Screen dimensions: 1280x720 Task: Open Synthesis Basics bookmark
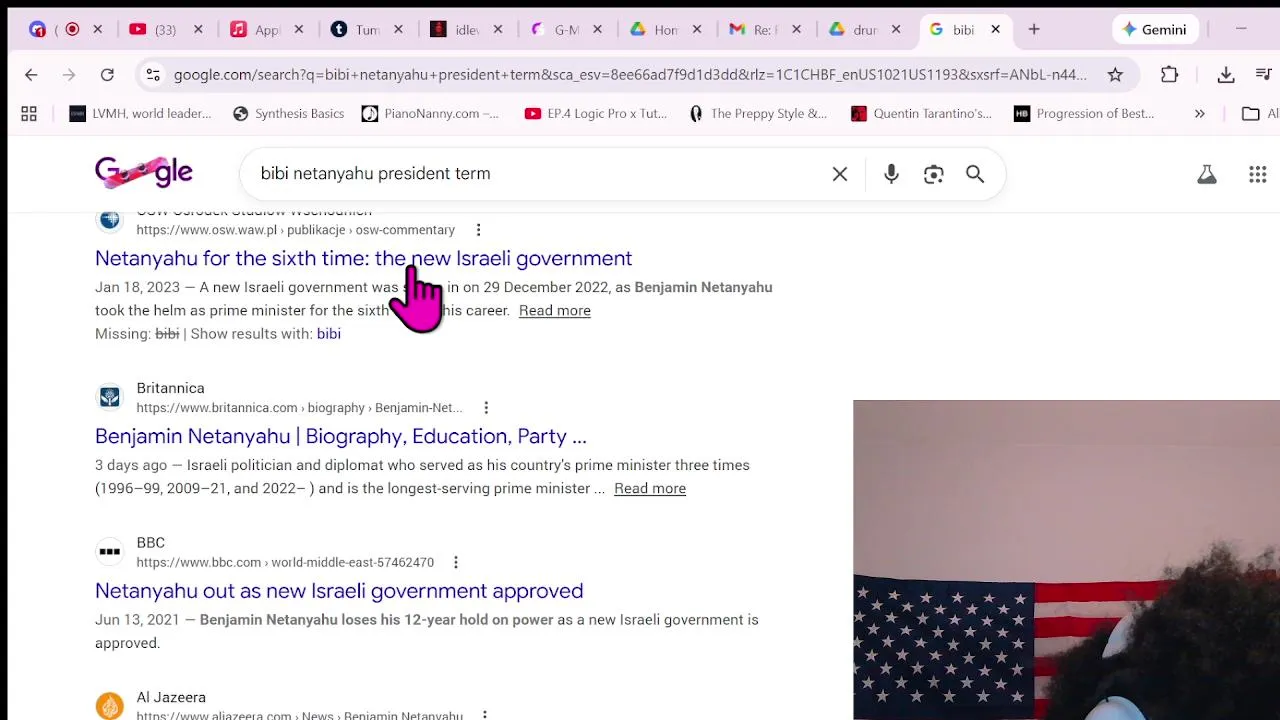288,114
